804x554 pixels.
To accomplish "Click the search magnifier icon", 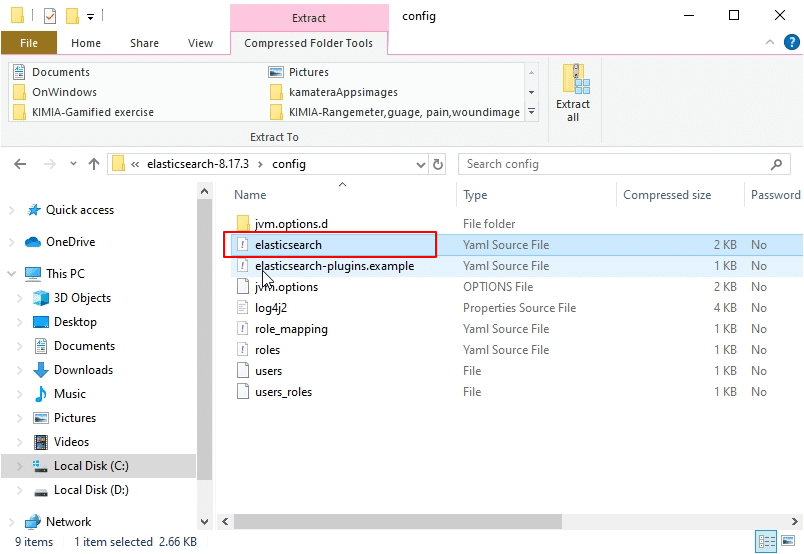I will pos(776,164).
